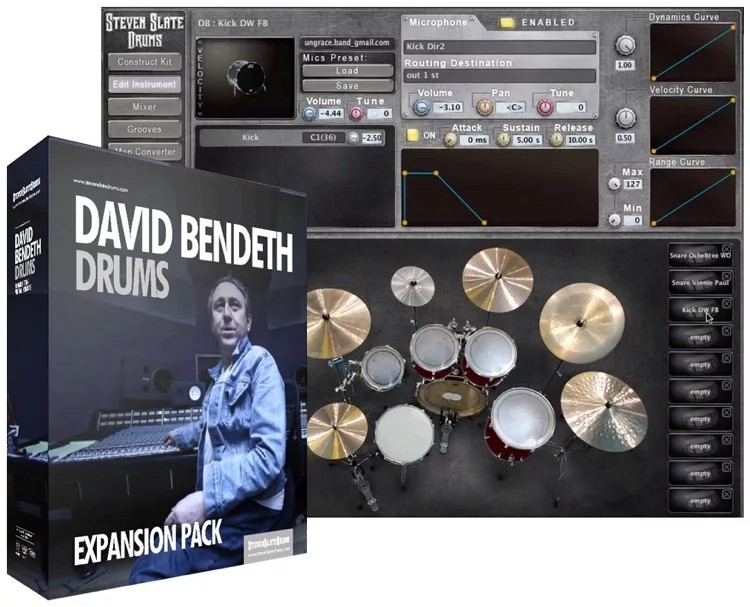
Task: Open the Grooves page
Action: (144, 129)
